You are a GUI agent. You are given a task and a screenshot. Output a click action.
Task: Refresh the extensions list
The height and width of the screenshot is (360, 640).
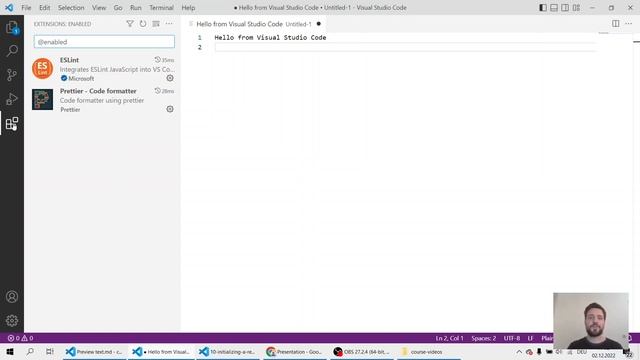tap(143, 24)
